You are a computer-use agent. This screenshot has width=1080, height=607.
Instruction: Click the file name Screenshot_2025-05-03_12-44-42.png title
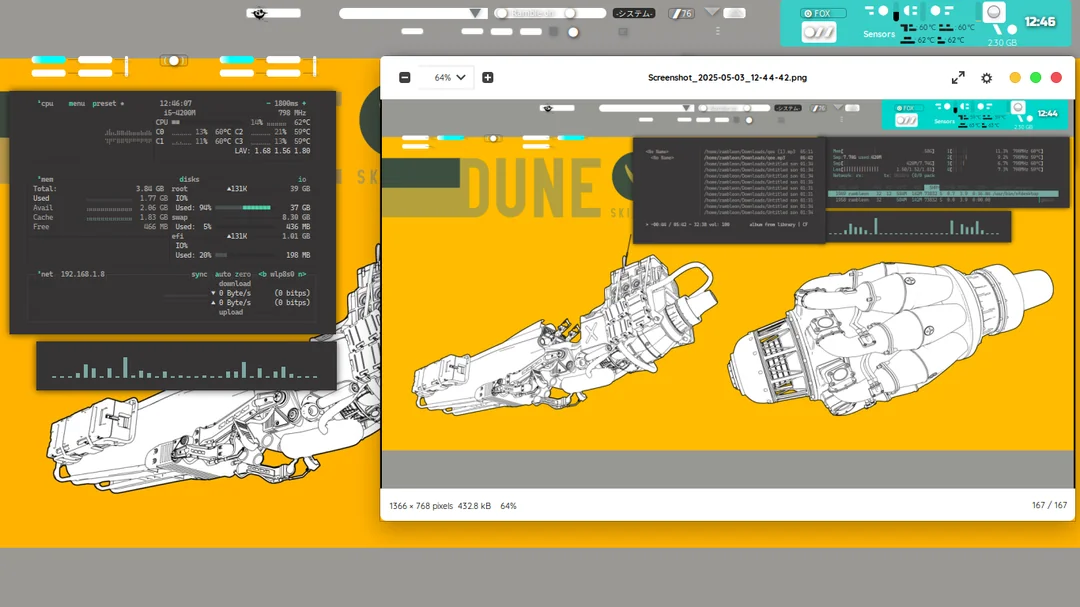coord(727,78)
